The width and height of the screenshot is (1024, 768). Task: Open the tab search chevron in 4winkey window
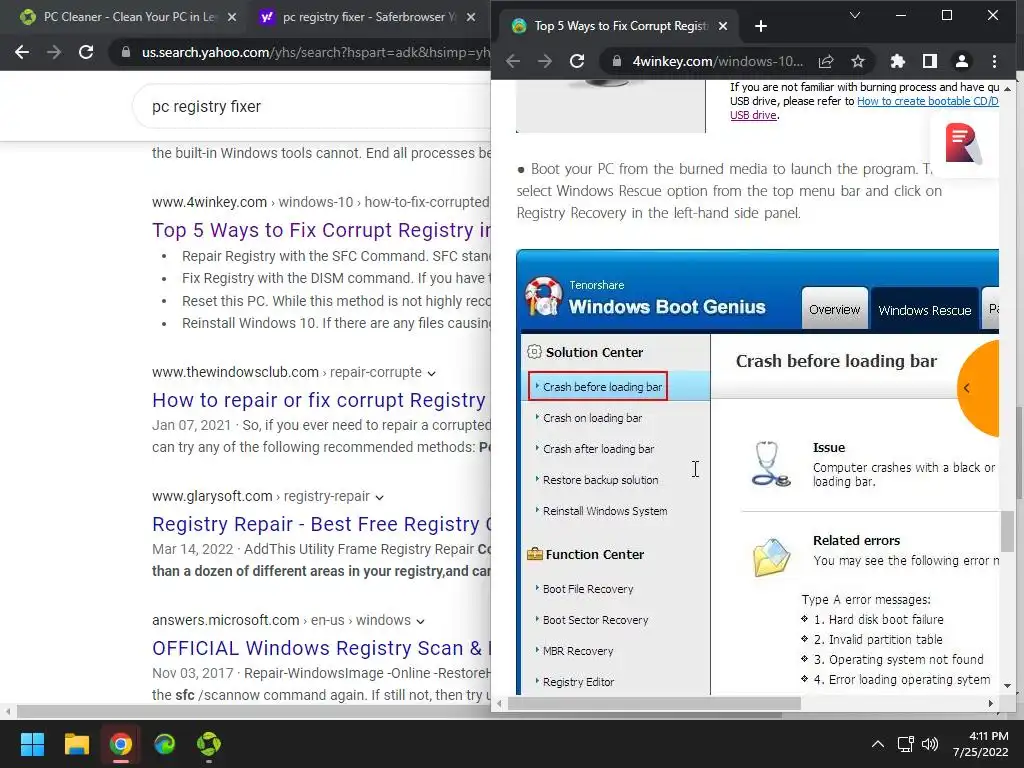[x=854, y=15]
